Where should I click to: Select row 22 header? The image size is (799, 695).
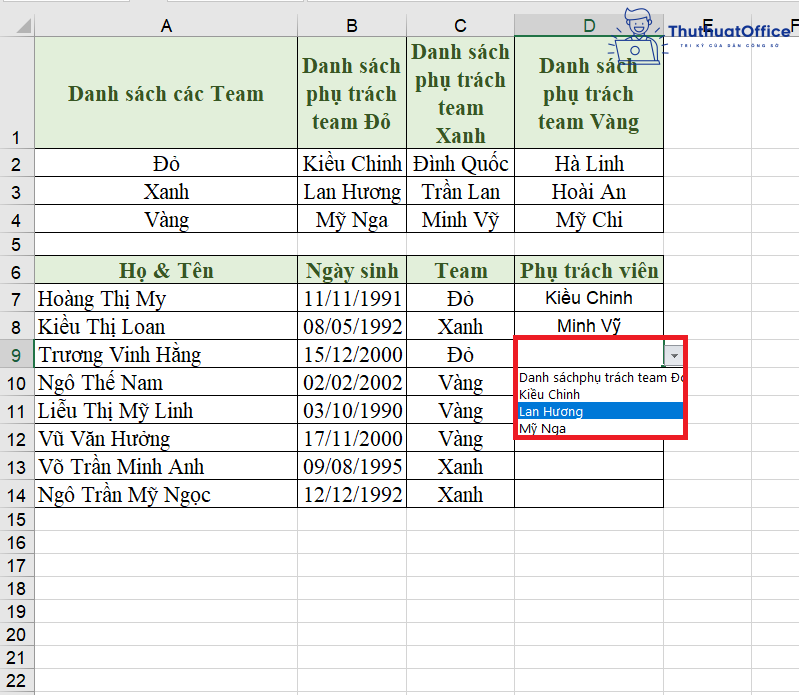coord(17,680)
